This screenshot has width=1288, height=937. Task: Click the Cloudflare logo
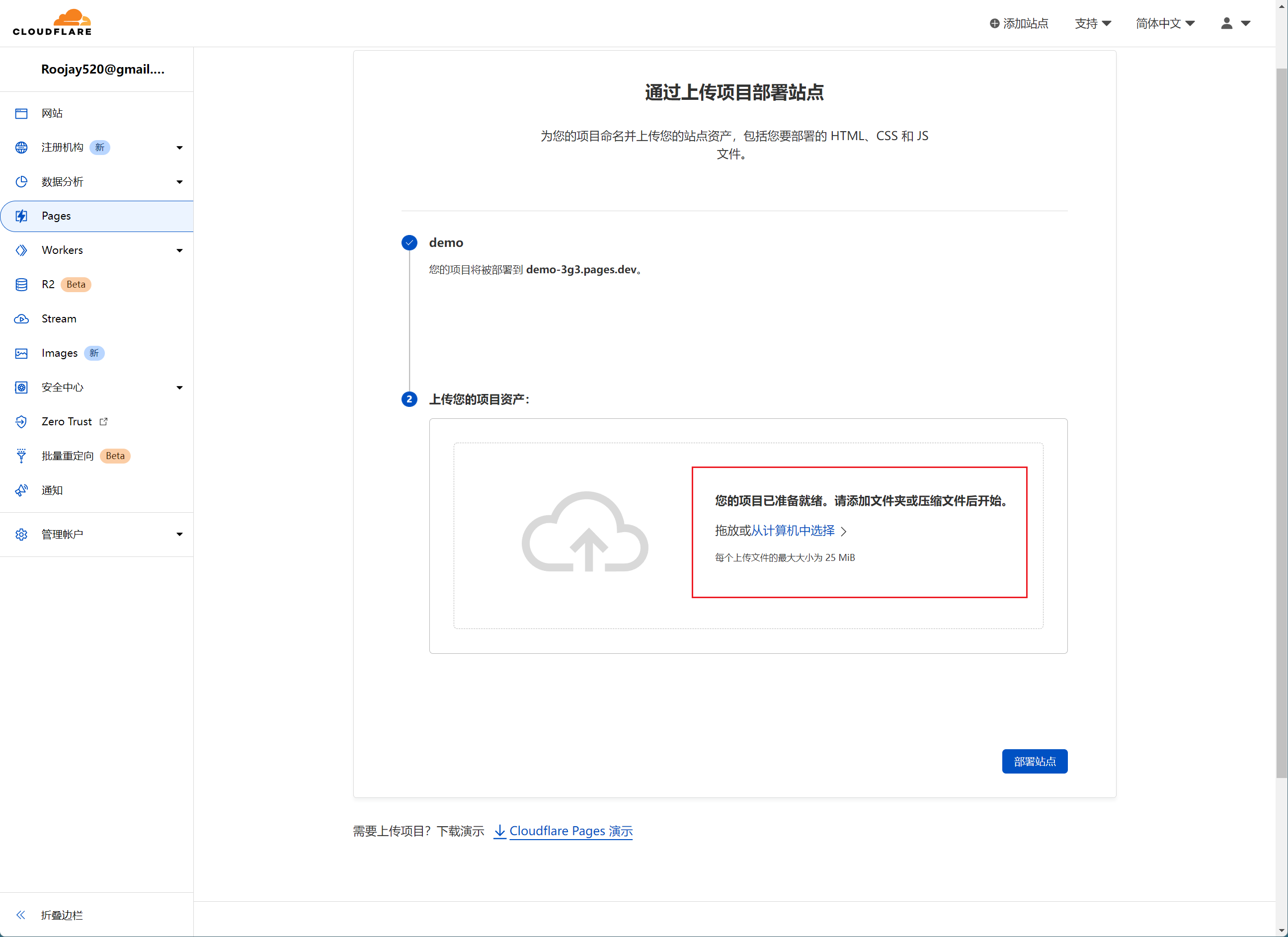pos(52,23)
